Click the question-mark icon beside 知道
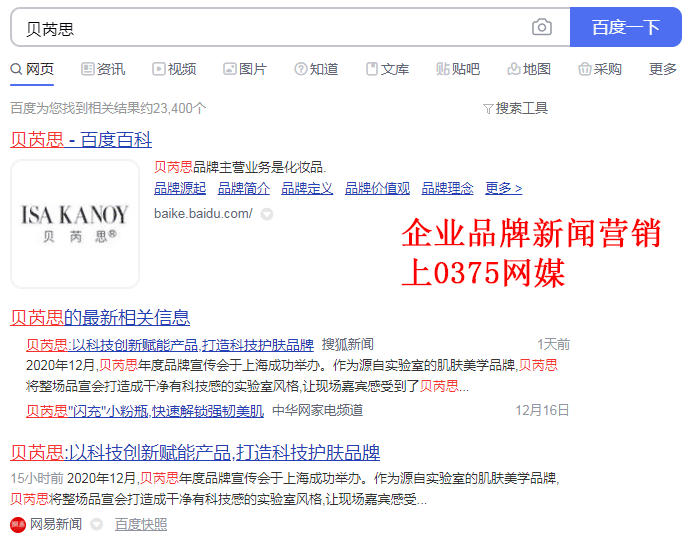Image resolution: width=688 pixels, height=543 pixels. click(301, 69)
